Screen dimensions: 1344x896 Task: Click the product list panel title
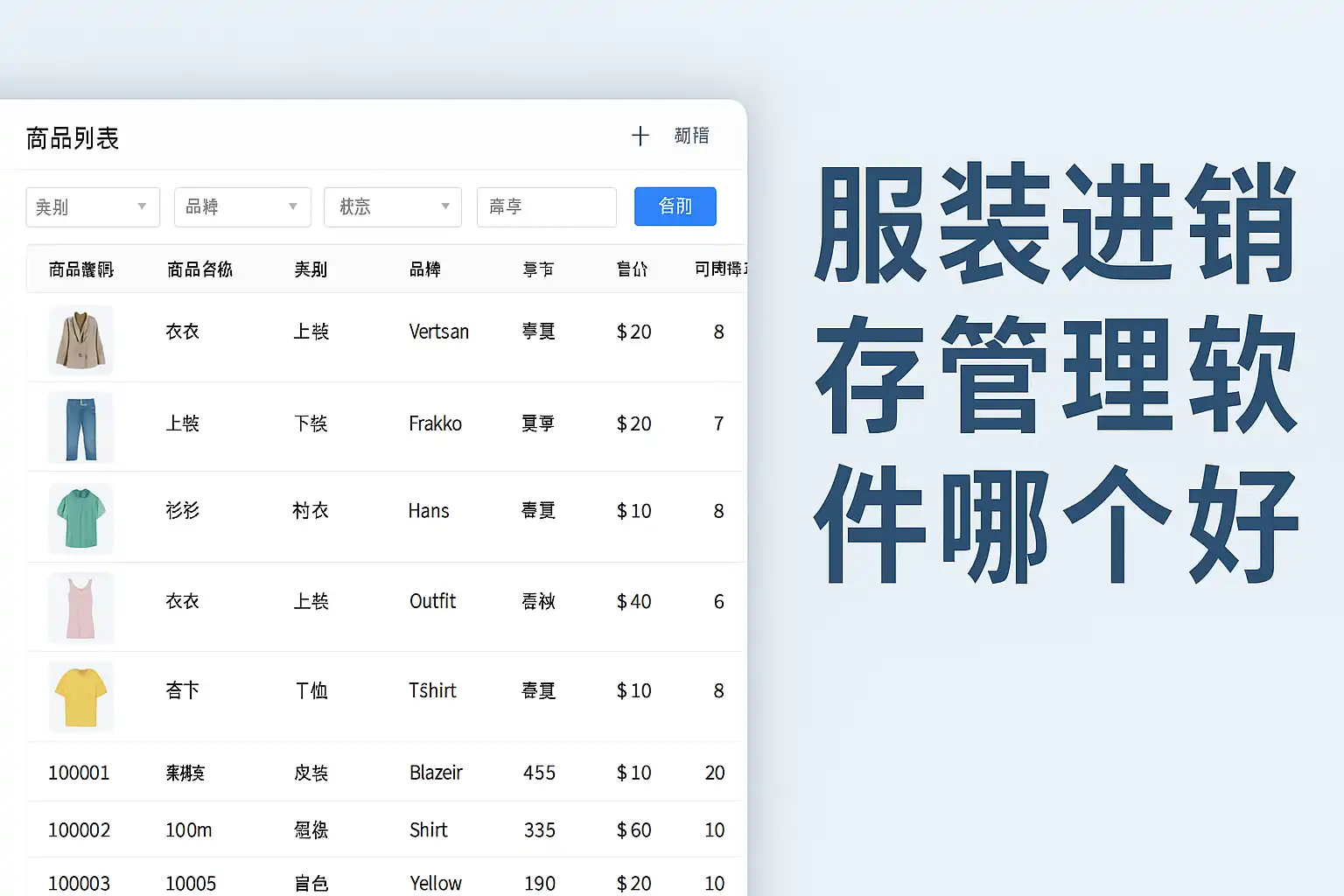73,138
